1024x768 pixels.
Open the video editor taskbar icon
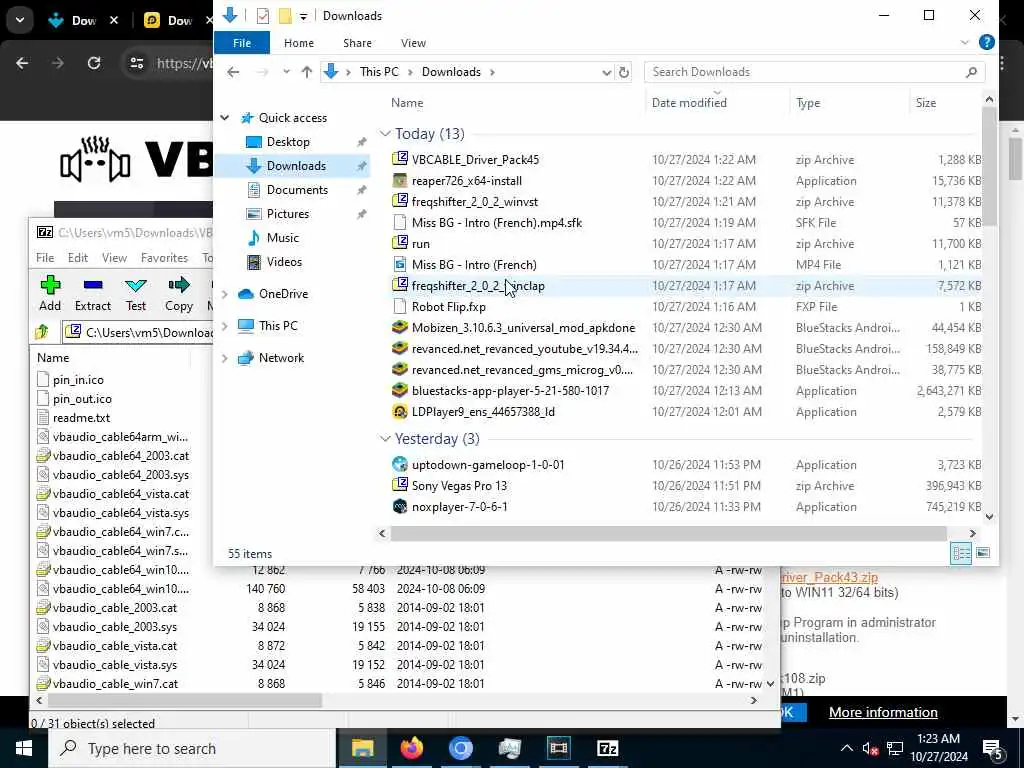point(558,748)
